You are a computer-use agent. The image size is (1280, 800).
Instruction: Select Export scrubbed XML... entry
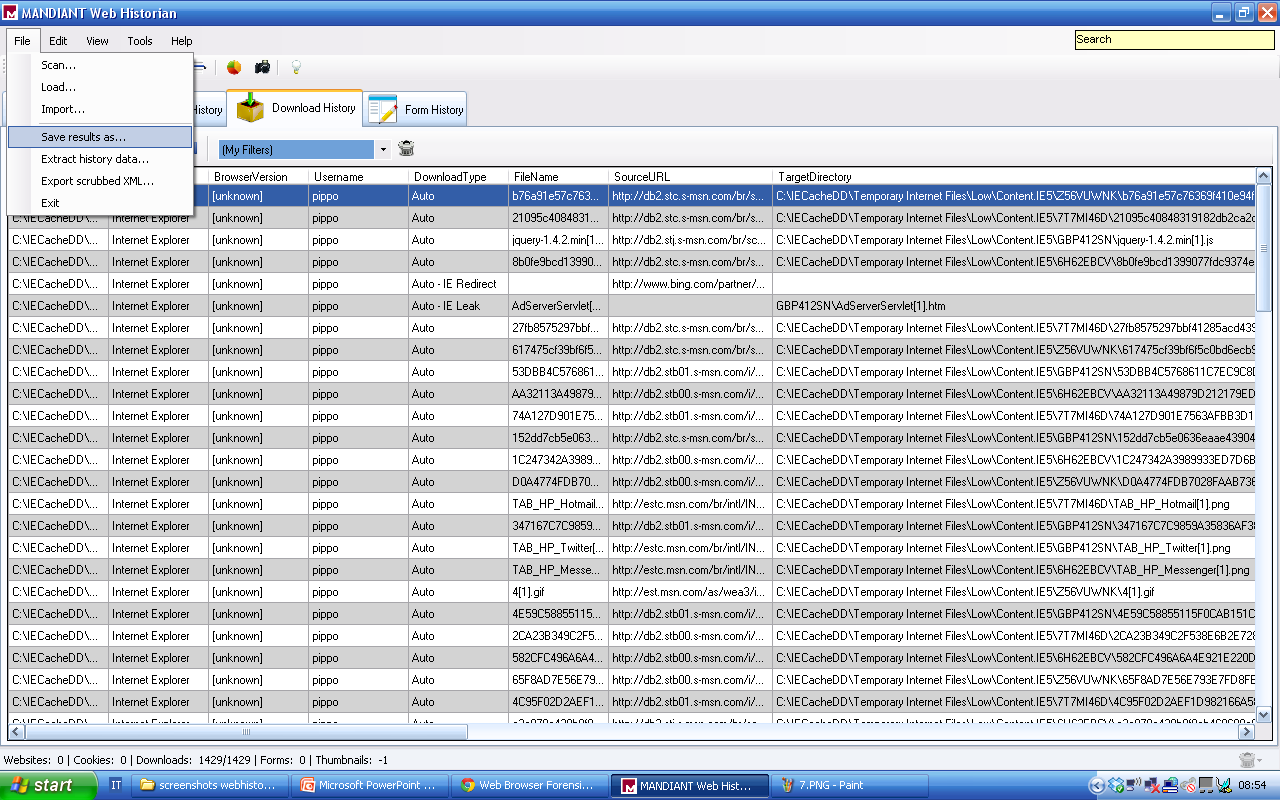tap(100, 181)
